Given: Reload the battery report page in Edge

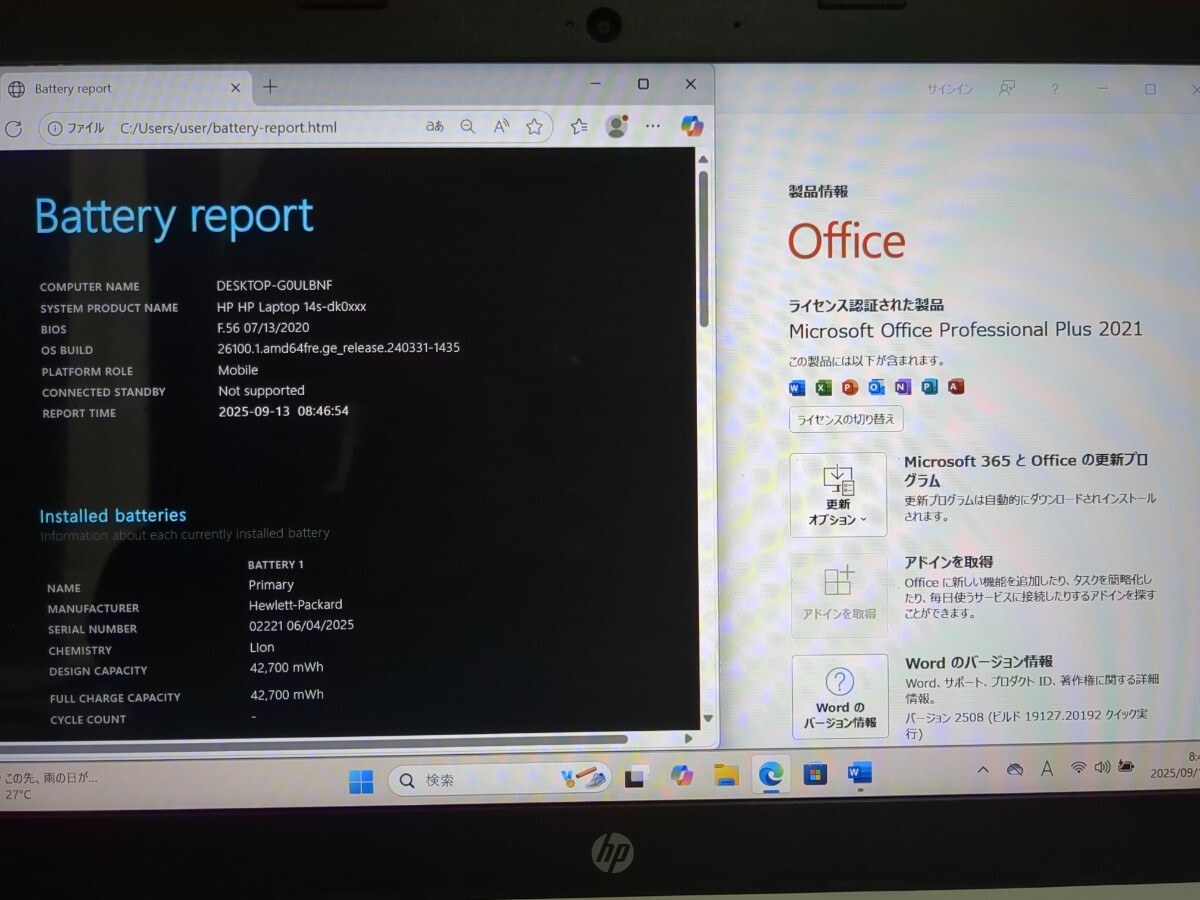Looking at the screenshot, I should pos(13,128).
